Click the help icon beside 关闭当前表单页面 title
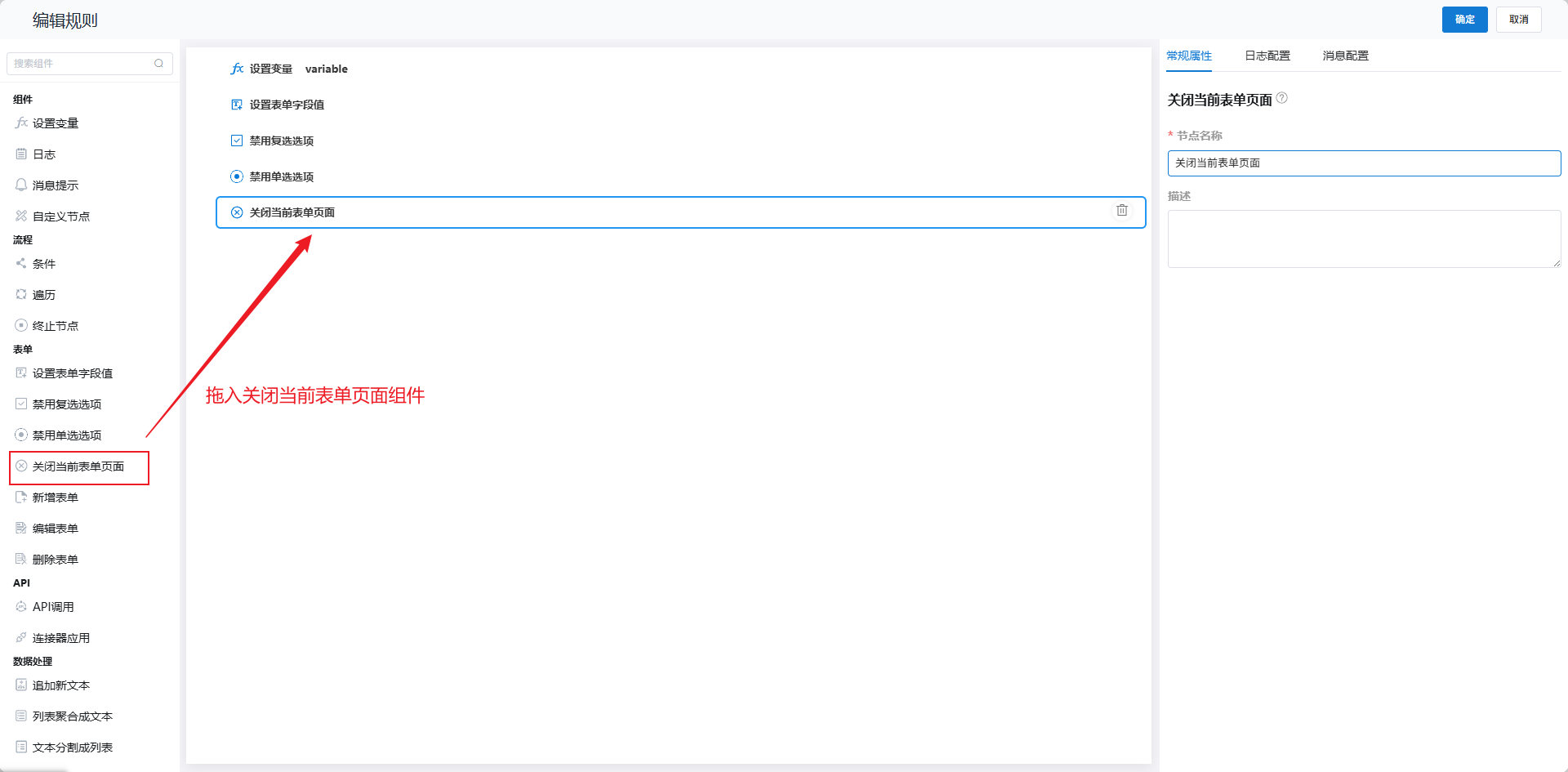1568x772 pixels. [1282, 98]
